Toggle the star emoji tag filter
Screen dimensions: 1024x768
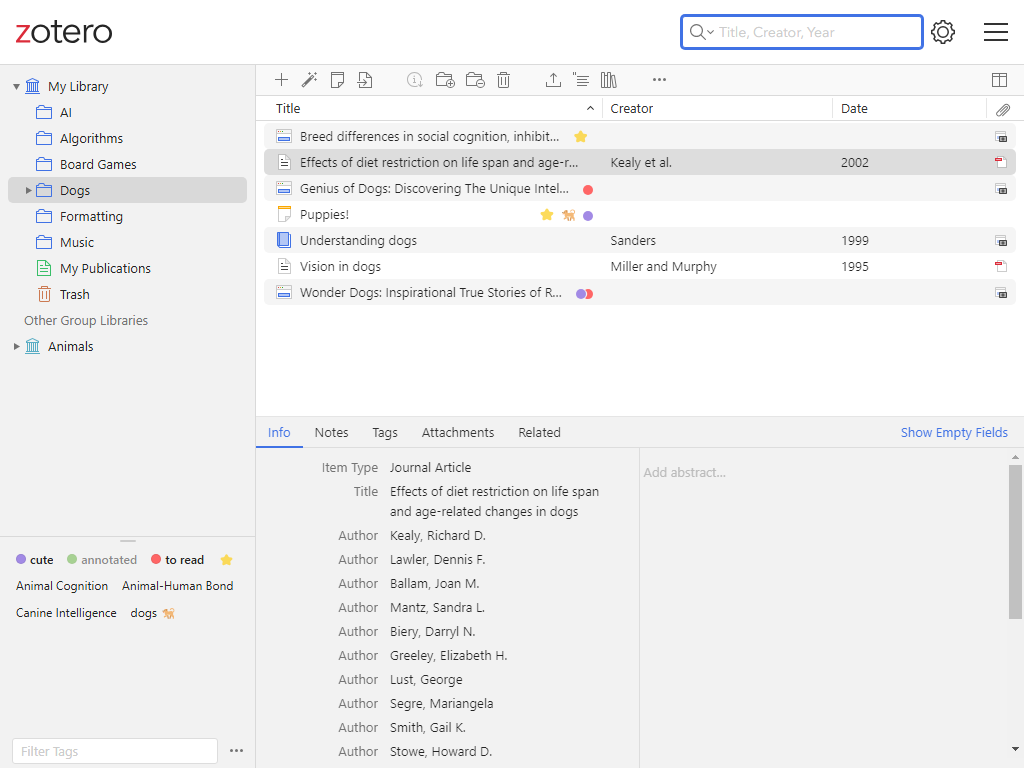coord(226,560)
